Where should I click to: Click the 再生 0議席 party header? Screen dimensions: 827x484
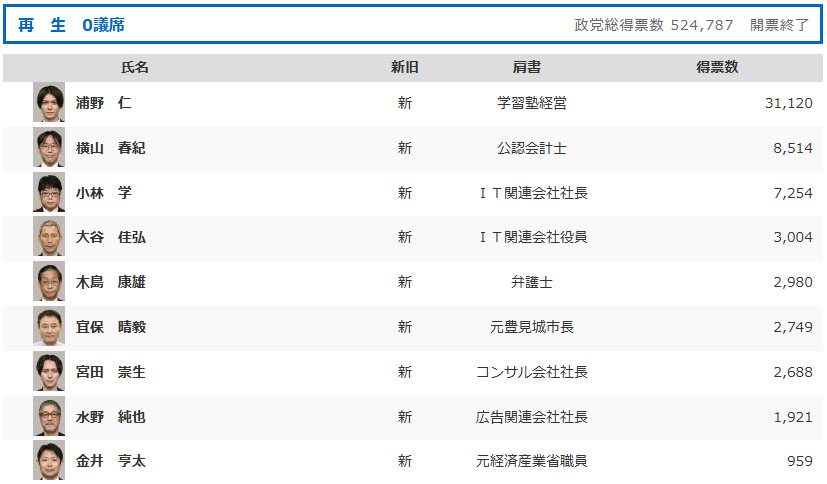pyautogui.click(x=71, y=25)
